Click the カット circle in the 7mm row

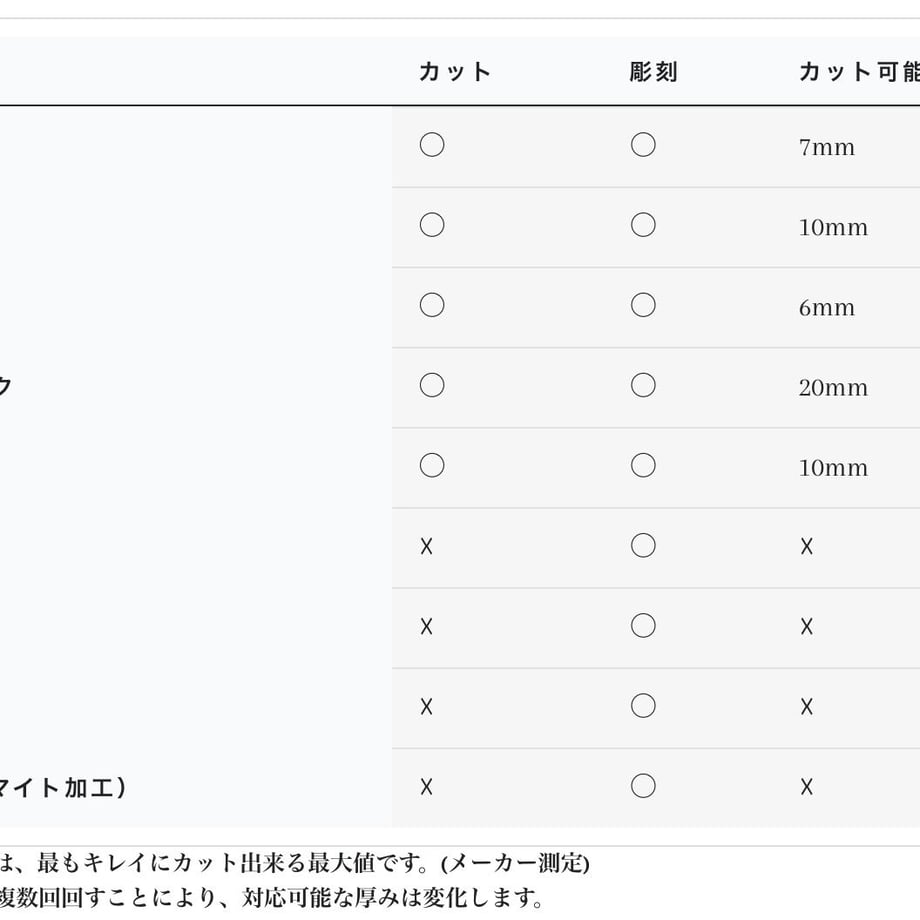(432, 144)
